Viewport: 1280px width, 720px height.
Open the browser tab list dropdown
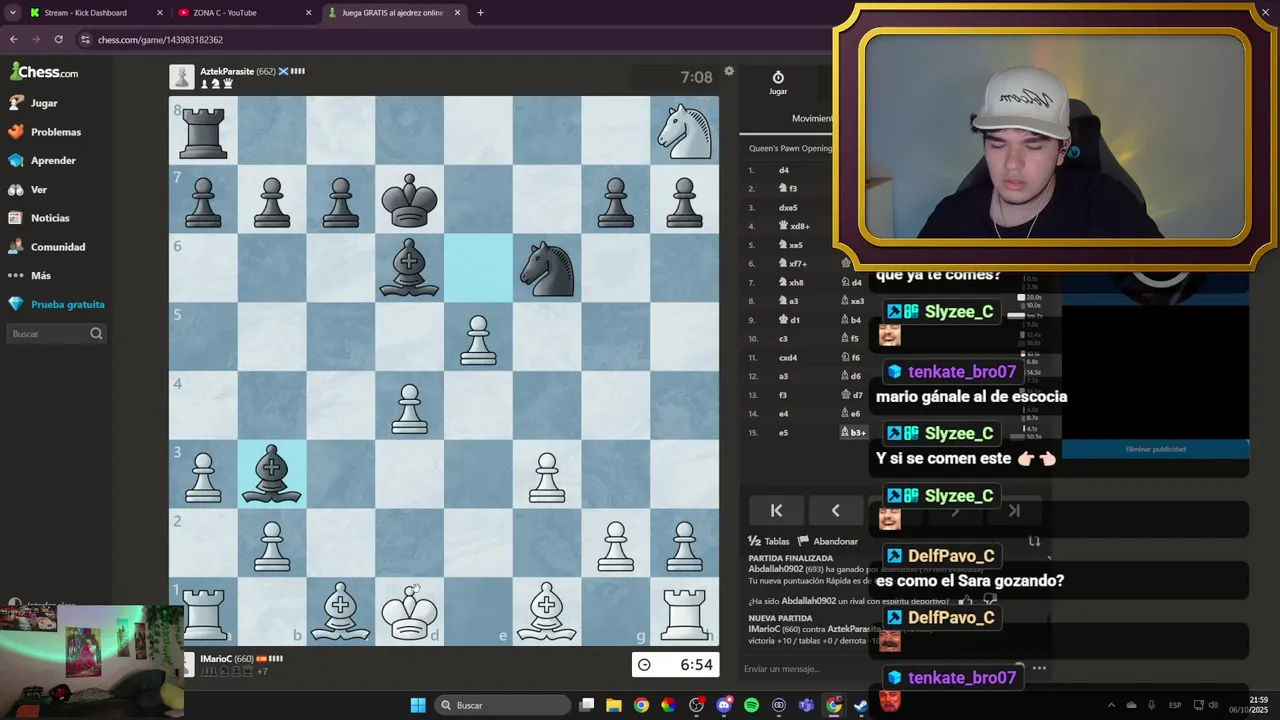click(x=12, y=13)
